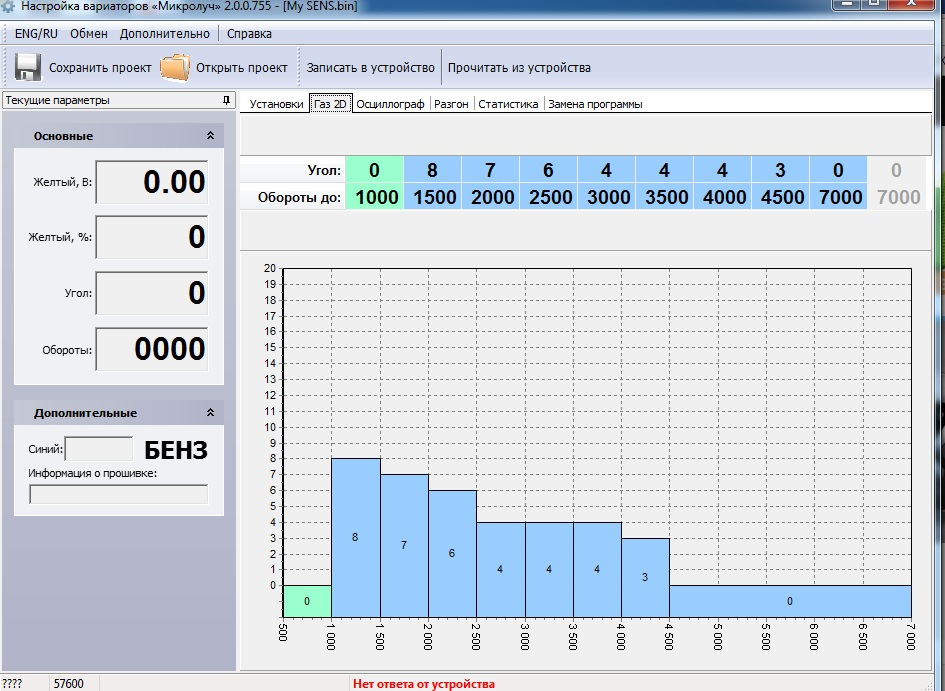Image resolution: width=945 pixels, height=691 pixels.
Task: Click the gear application icon in title bar
Action: [9, 6]
